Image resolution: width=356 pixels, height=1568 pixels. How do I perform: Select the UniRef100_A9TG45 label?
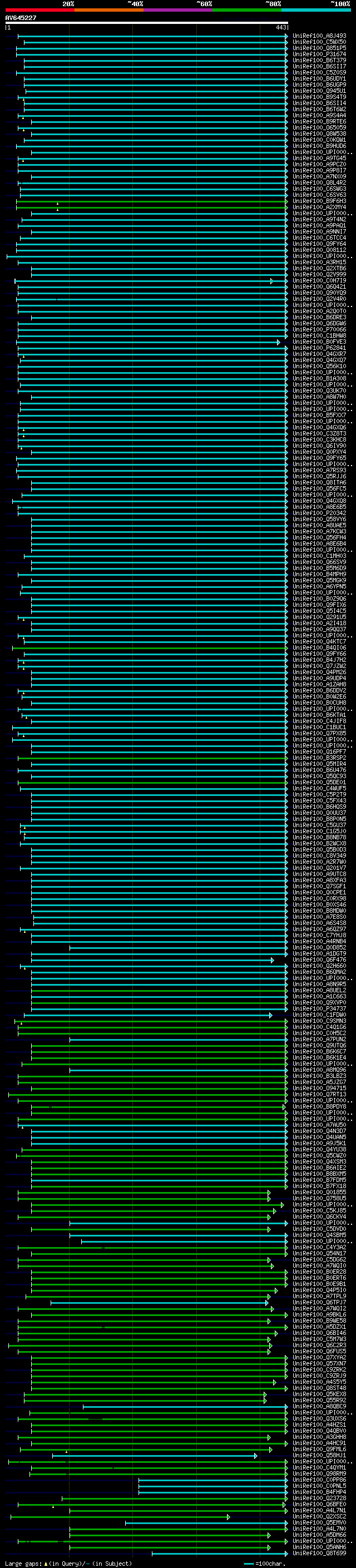pyautogui.click(x=319, y=159)
